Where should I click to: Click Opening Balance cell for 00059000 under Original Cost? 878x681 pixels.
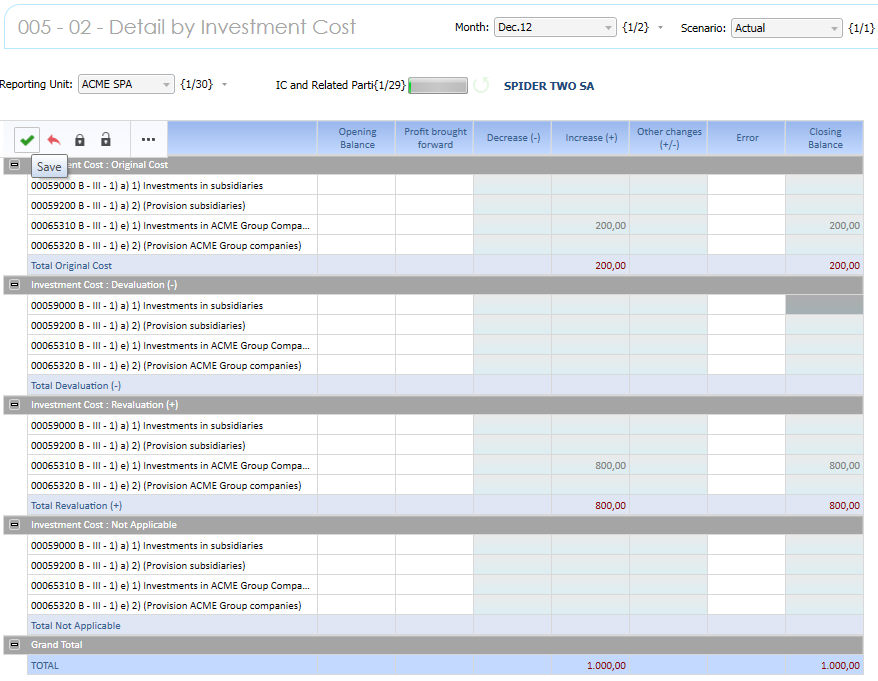(357, 185)
